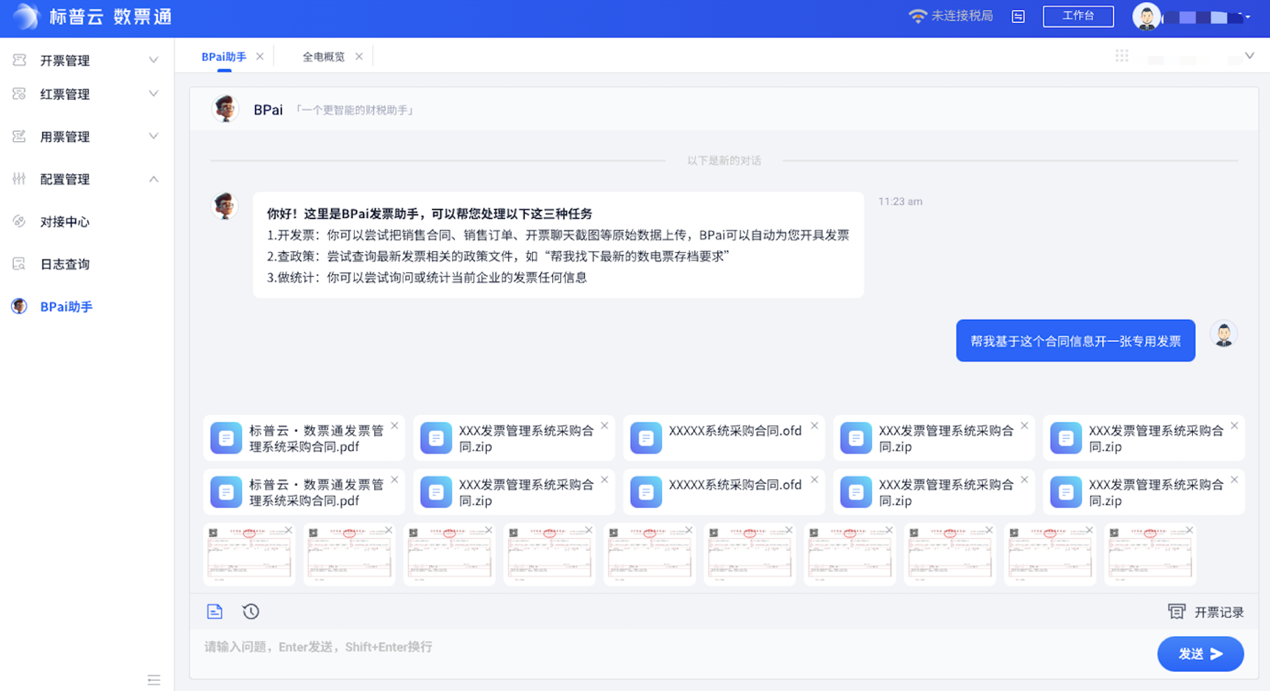This screenshot has height=691, width=1270.
Task: Remove top-row 标普云 pdf attachment
Action: click(x=395, y=426)
